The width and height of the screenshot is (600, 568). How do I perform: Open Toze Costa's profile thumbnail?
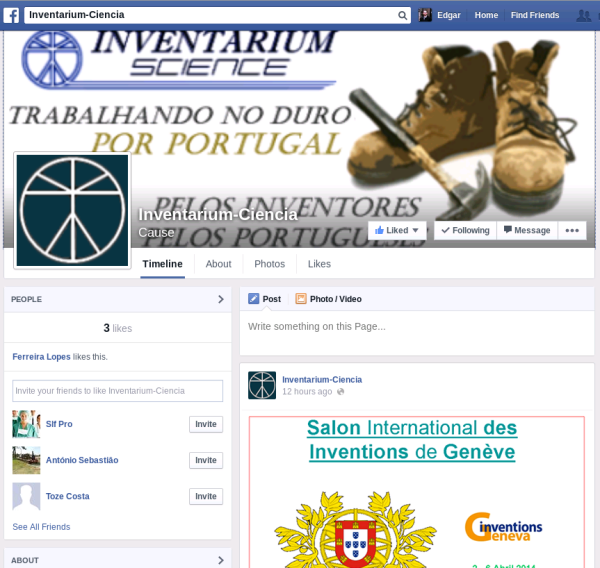[26, 496]
